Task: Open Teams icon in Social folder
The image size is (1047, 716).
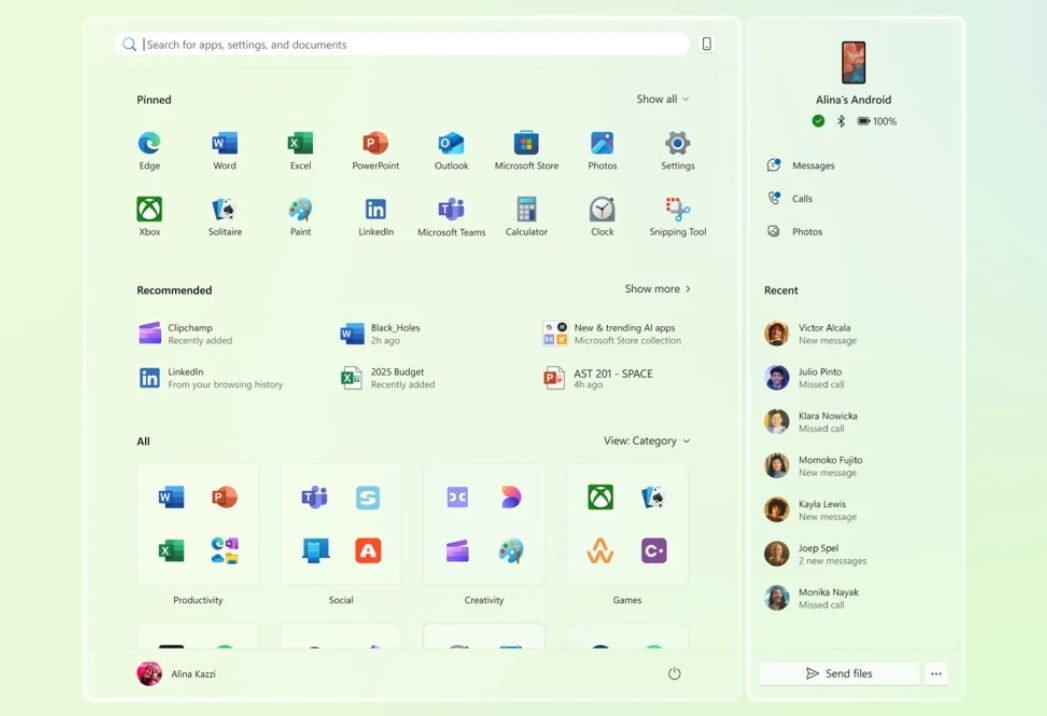Action: click(x=314, y=497)
